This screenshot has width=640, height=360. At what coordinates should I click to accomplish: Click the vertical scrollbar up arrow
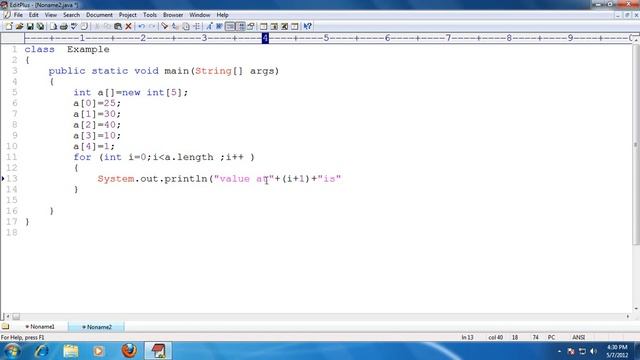[x=636, y=40]
